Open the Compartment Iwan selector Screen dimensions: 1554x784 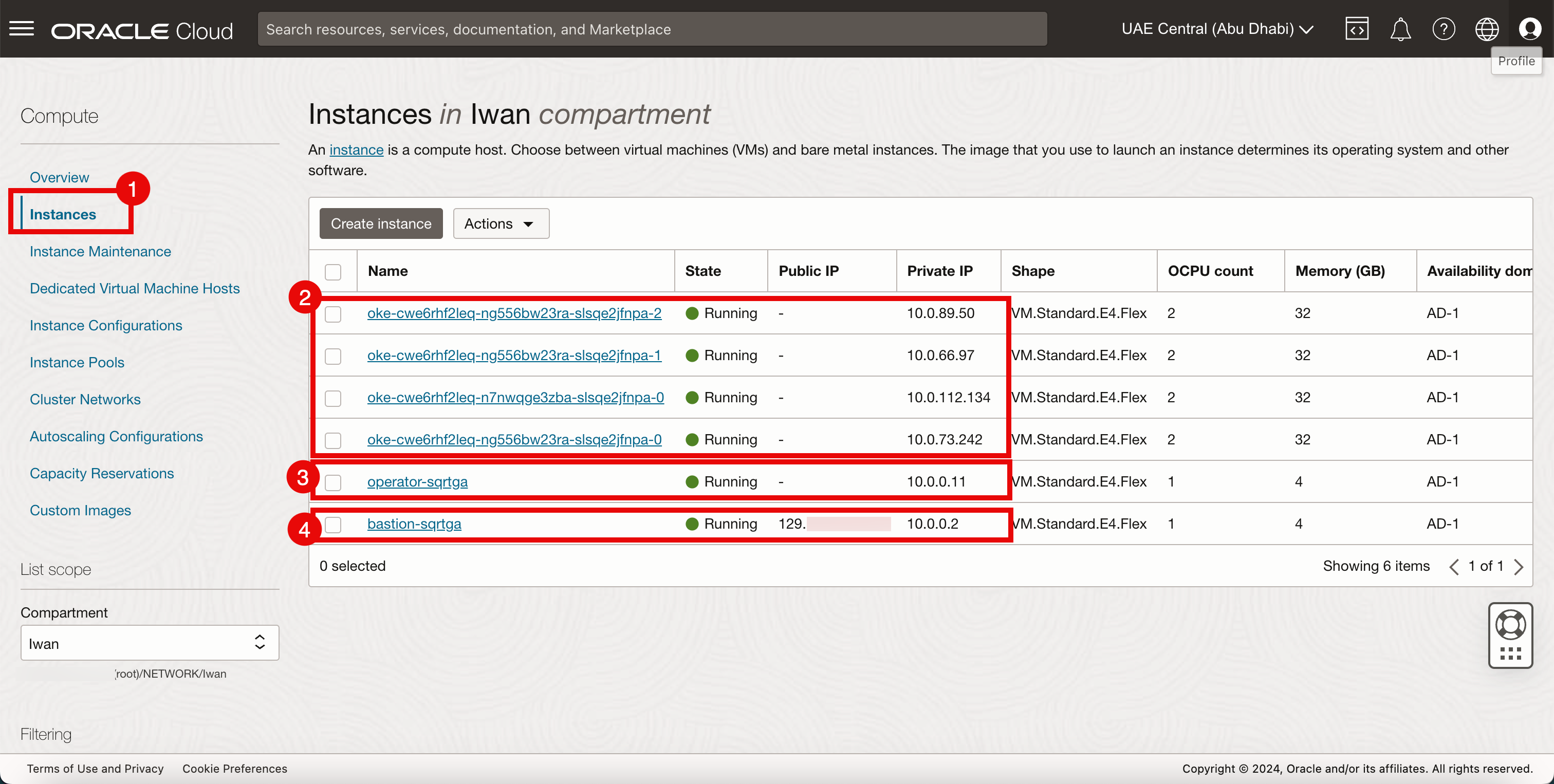click(150, 643)
